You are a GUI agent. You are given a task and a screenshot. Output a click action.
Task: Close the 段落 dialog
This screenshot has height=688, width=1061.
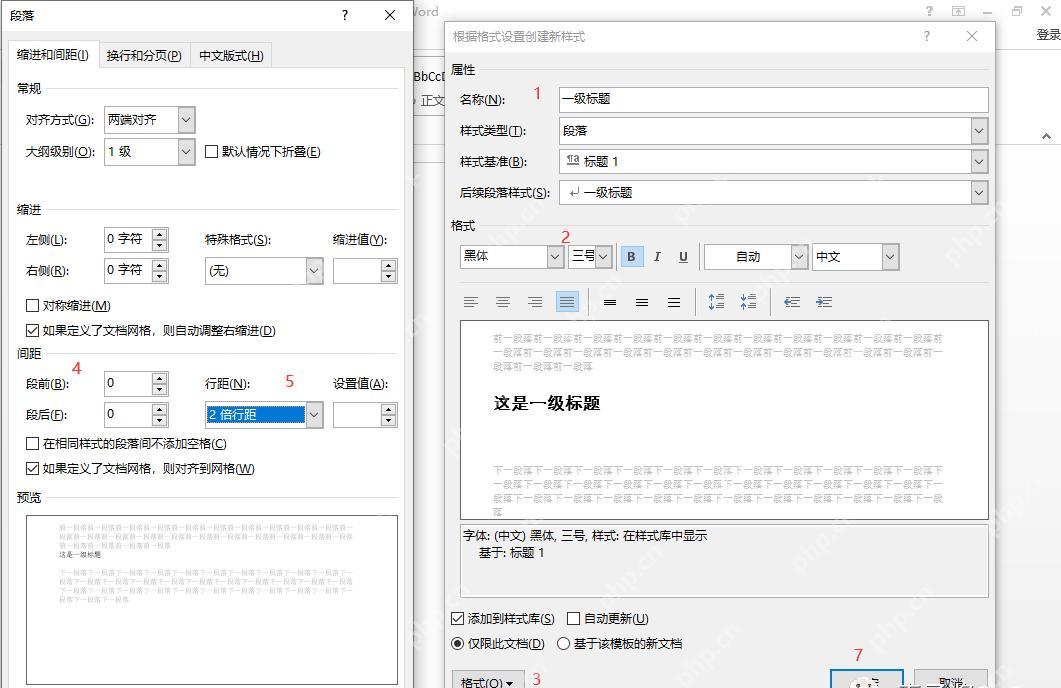[390, 15]
